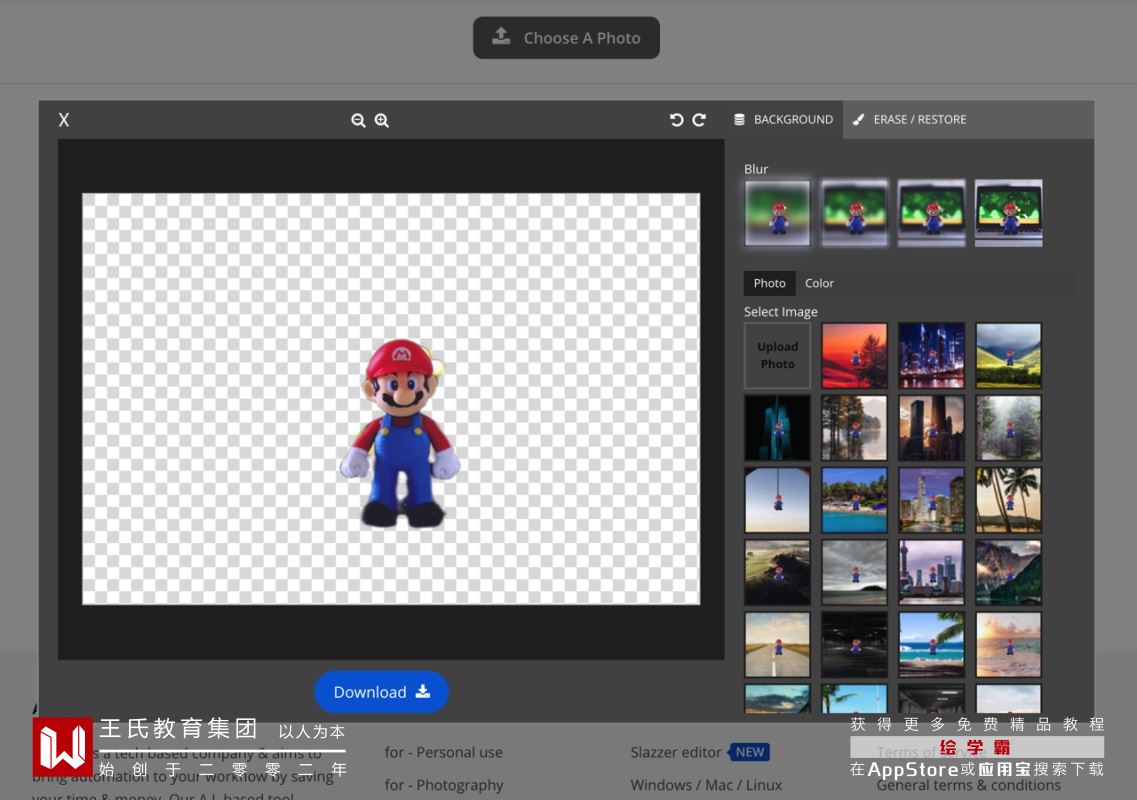Switch to the Erase / Restore tab
Image resolution: width=1137 pixels, height=800 pixels.
(909, 120)
